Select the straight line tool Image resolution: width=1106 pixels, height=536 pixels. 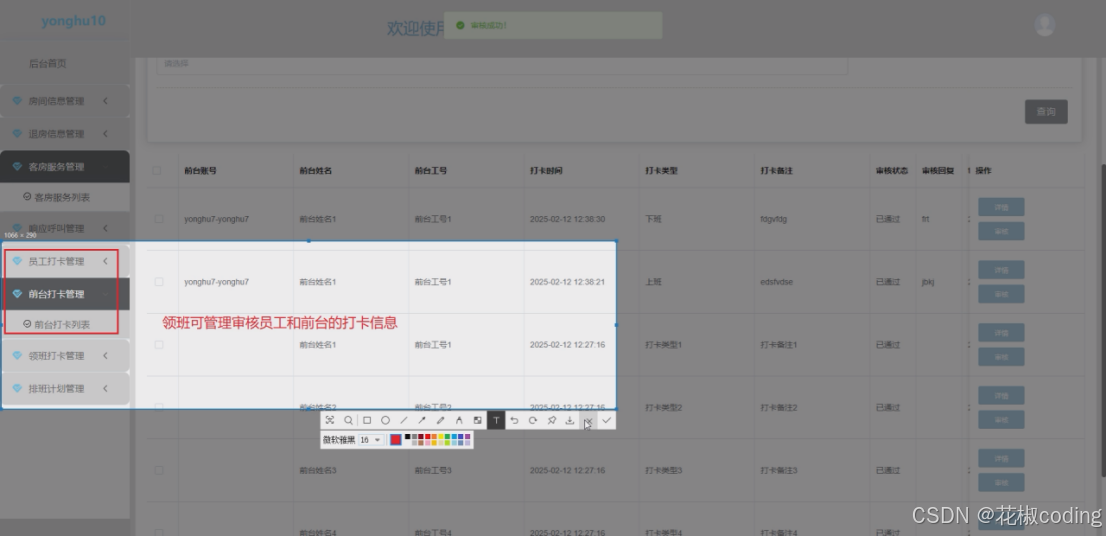(403, 420)
